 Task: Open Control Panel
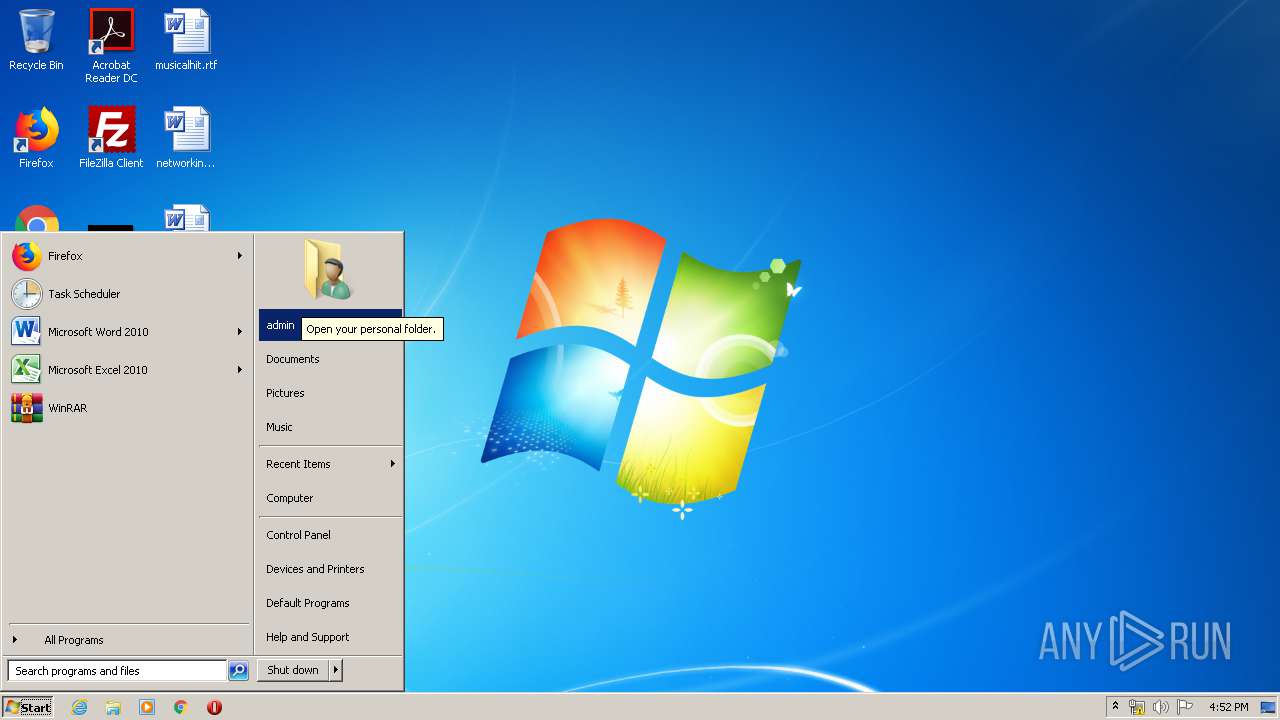pyautogui.click(x=330, y=536)
